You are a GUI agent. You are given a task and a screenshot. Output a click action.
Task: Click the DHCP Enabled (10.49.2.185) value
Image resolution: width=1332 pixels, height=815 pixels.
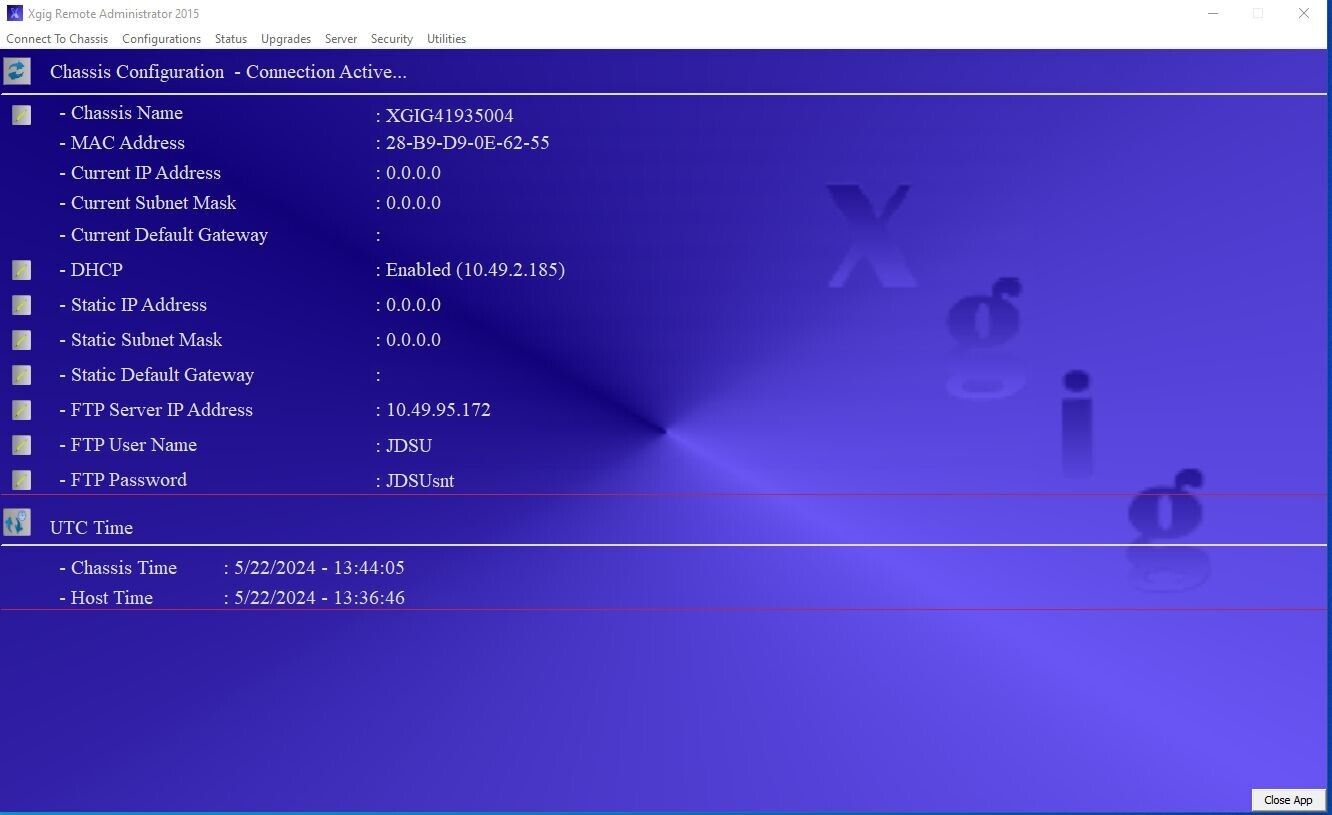[x=475, y=270]
